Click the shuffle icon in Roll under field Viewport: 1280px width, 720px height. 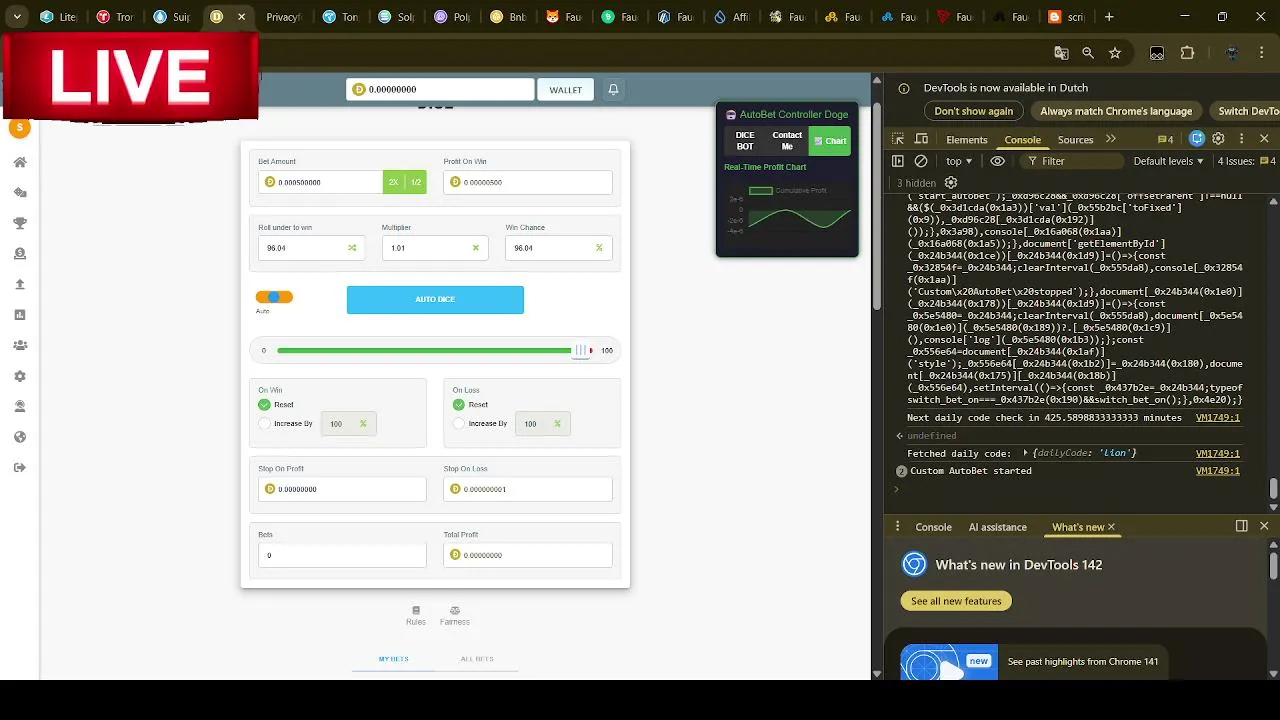(x=352, y=248)
